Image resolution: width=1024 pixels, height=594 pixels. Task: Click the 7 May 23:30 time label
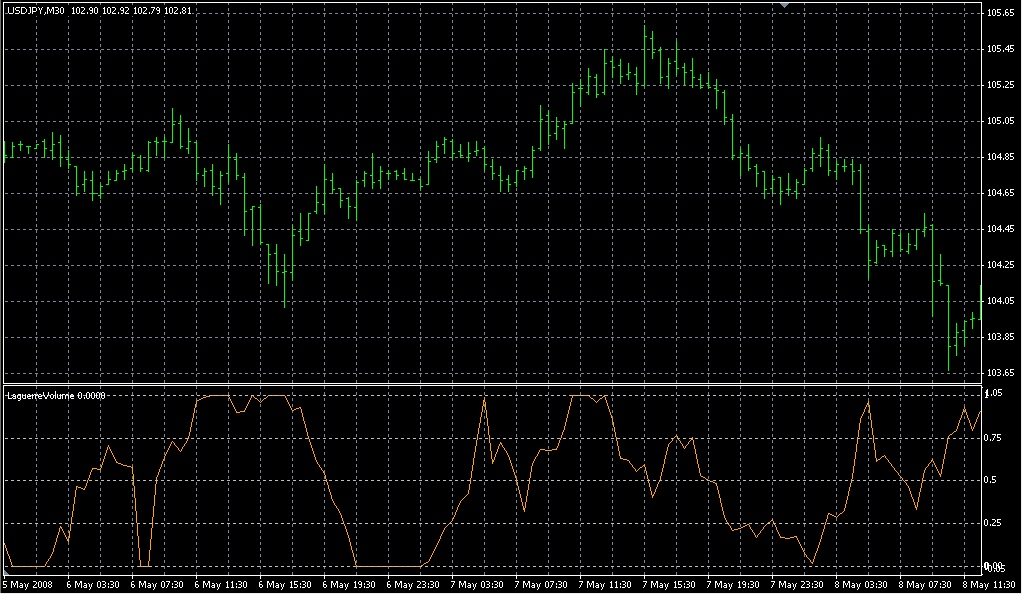[x=799, y=584]
